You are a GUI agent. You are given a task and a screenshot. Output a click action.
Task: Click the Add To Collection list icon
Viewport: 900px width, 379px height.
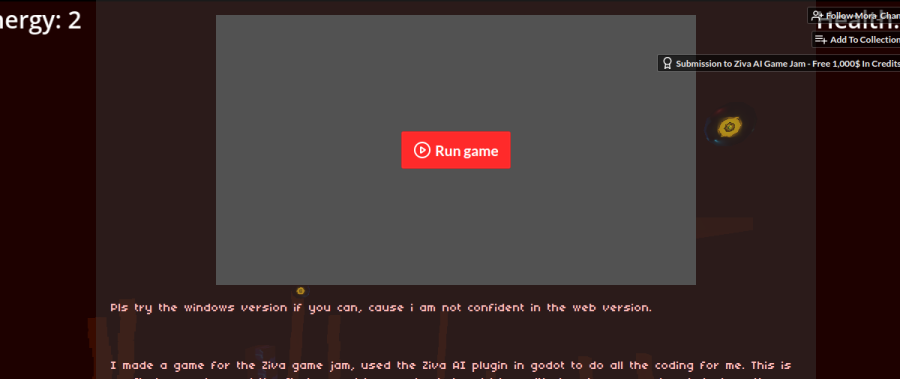tap(821, 40)
